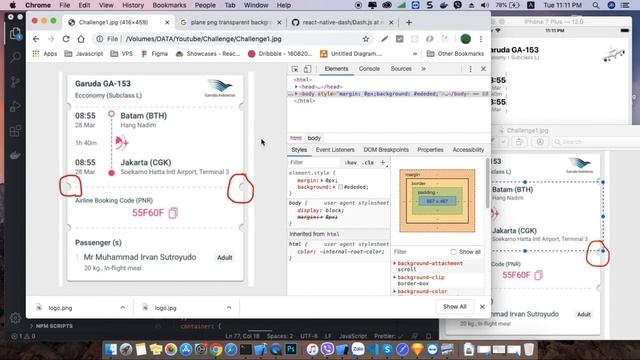Open VS Code Run and Debug icon
The width and height of the screenshot is (640, 360).
pos(15,107)
